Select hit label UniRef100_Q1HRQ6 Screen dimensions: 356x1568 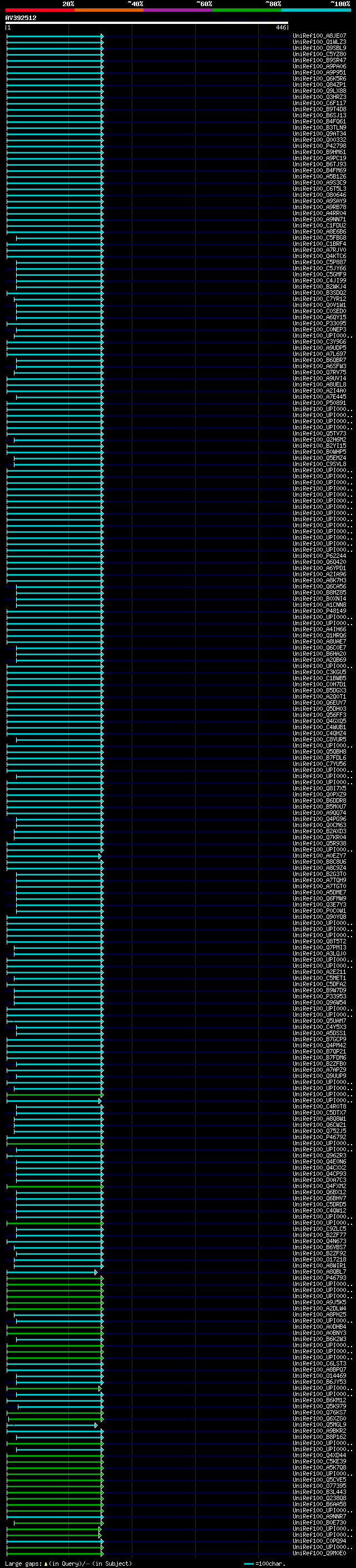point(319,635)
